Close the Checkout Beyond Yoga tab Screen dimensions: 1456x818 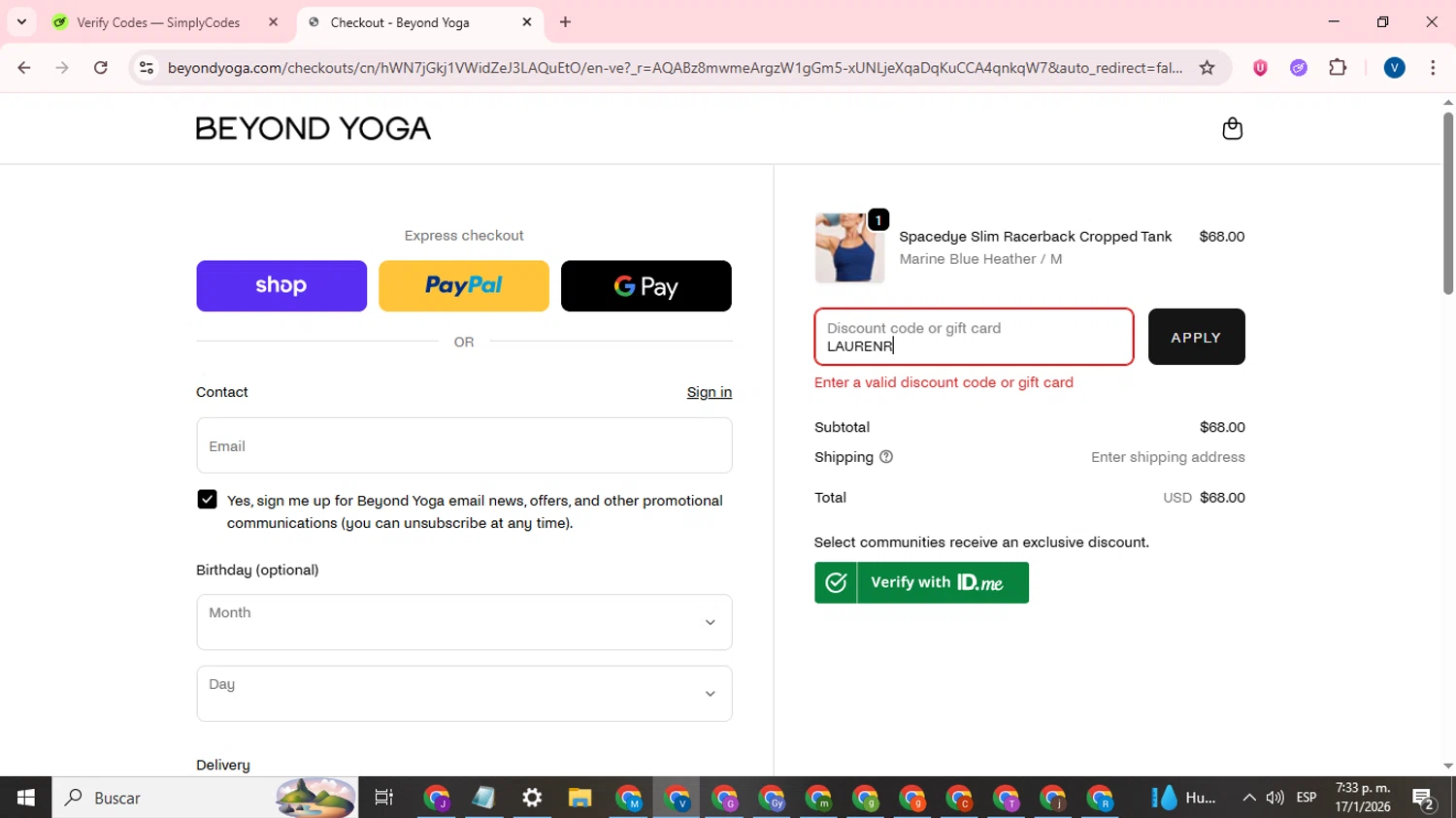coord(527,22)
